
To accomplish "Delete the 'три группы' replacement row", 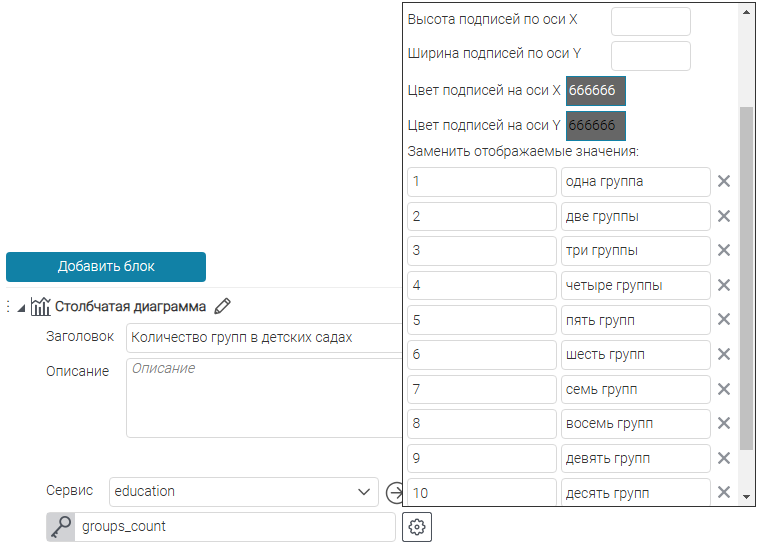I will pos(724,251).
